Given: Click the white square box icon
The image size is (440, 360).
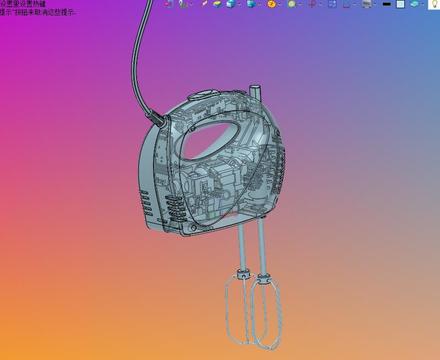Looking at the screenshot, I should click(400, 4).
